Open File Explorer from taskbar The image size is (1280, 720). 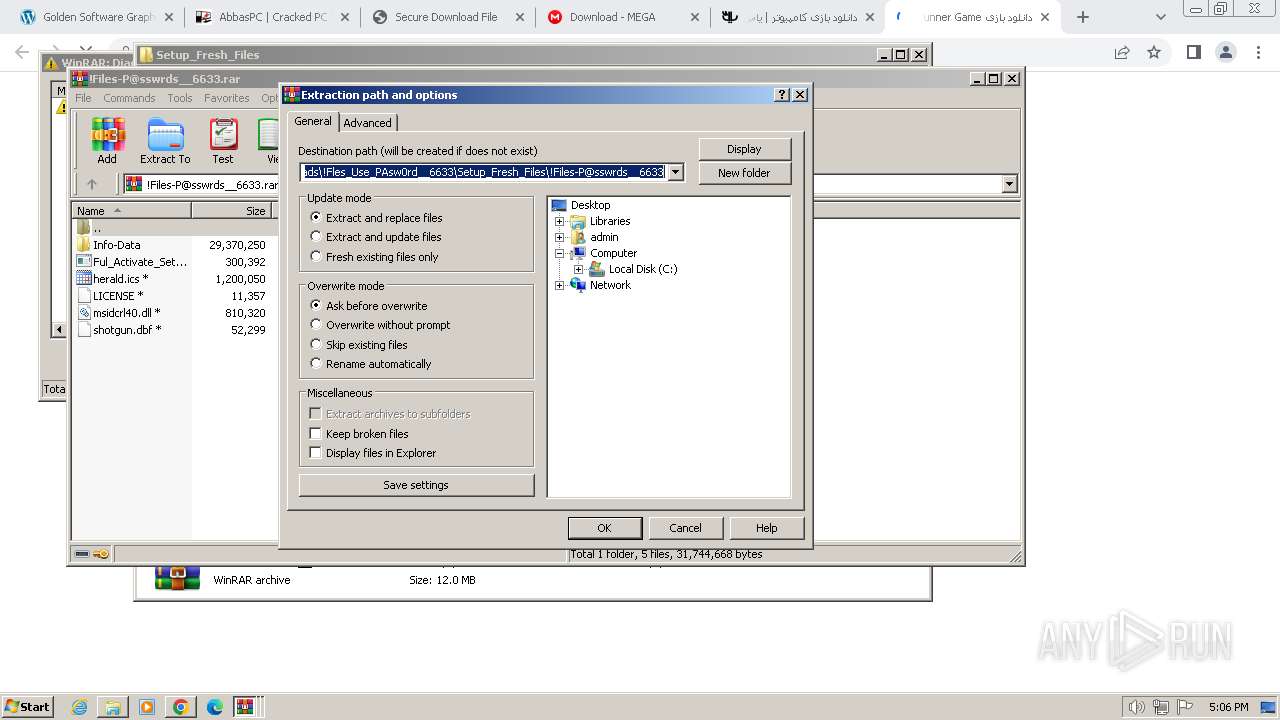point(113,707)
